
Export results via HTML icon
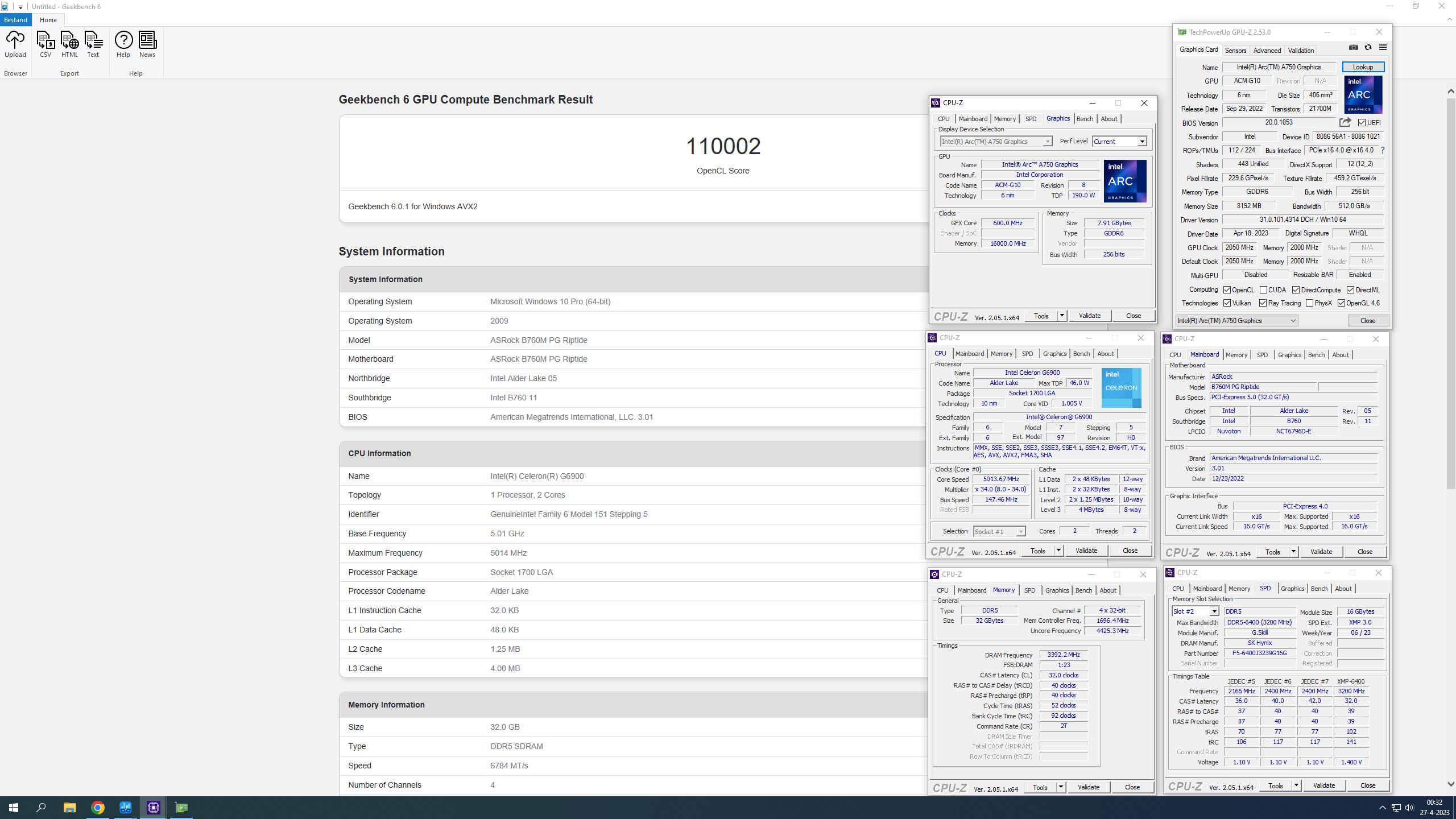tap(69, 44)
